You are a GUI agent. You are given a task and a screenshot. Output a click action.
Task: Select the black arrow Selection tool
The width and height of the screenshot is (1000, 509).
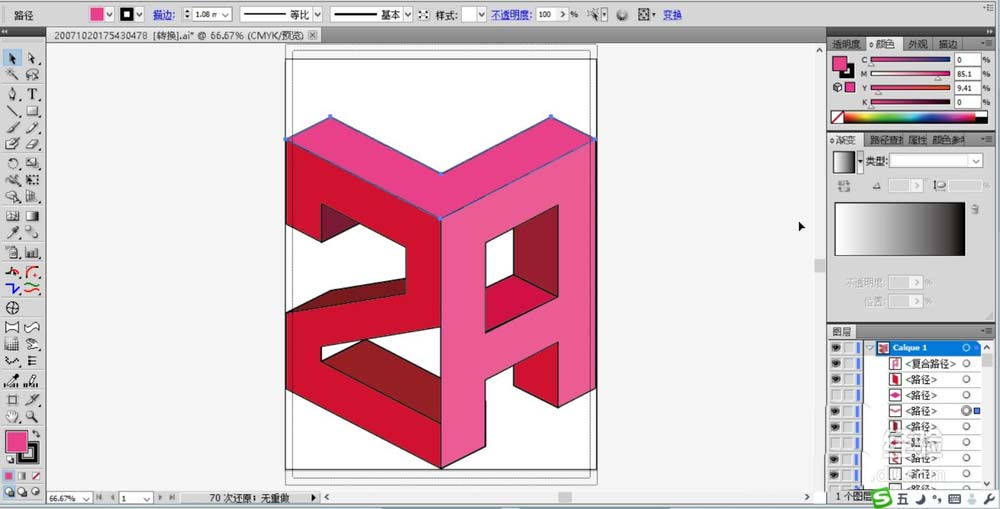pos(12,58)
